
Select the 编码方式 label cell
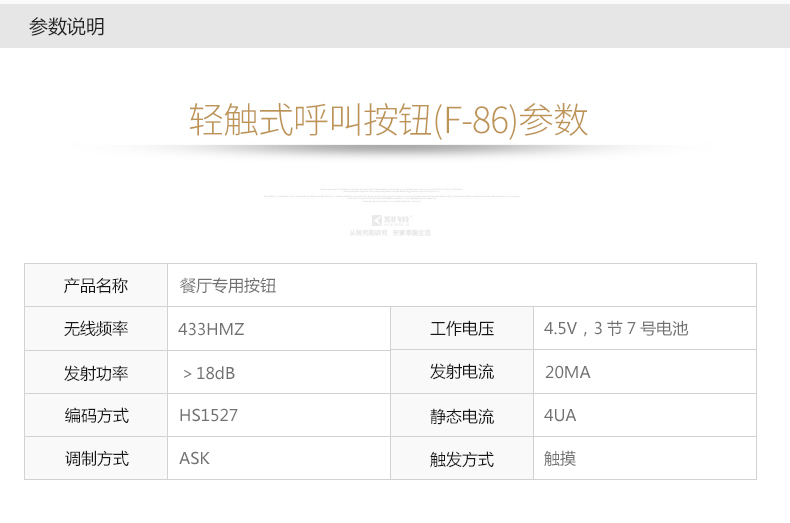(x=96, y=416)
